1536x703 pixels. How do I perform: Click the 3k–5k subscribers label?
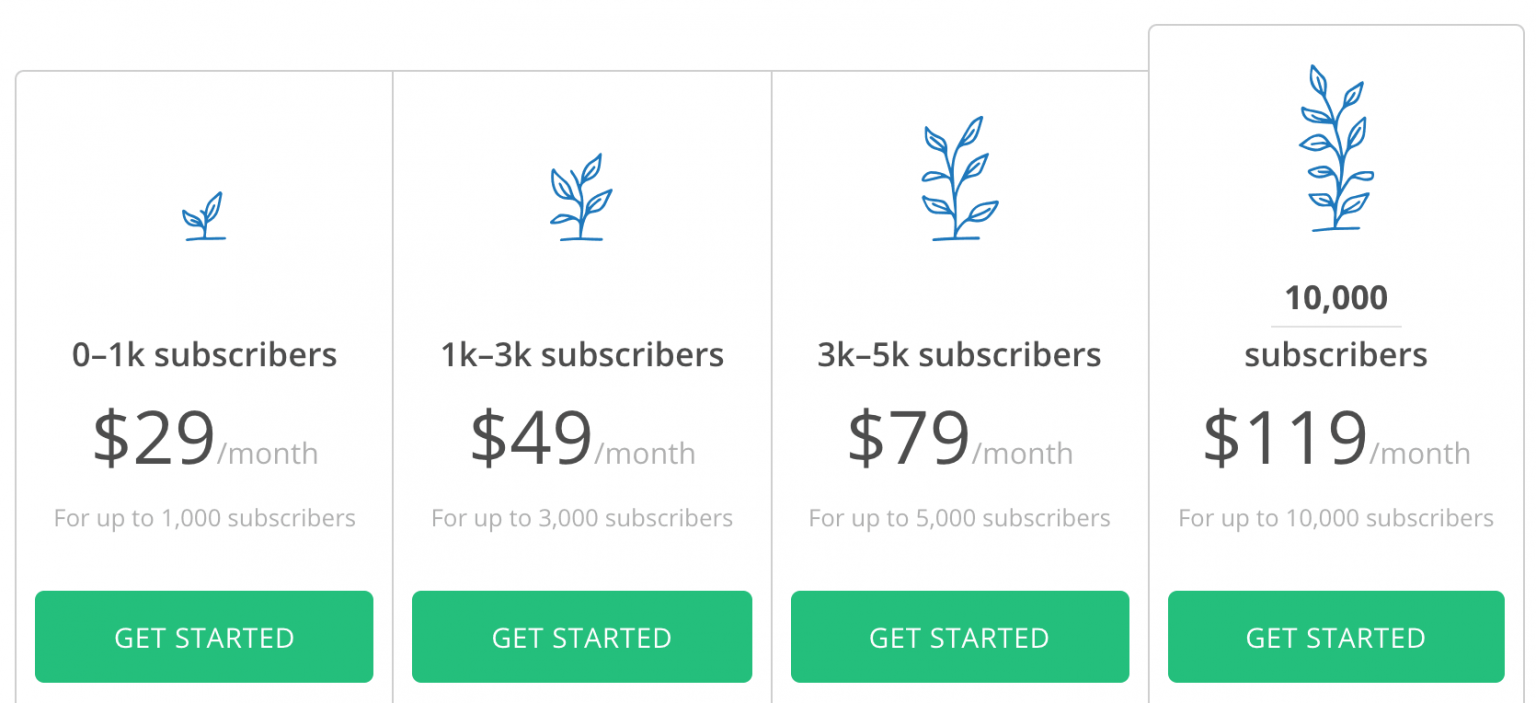[959, 354]
